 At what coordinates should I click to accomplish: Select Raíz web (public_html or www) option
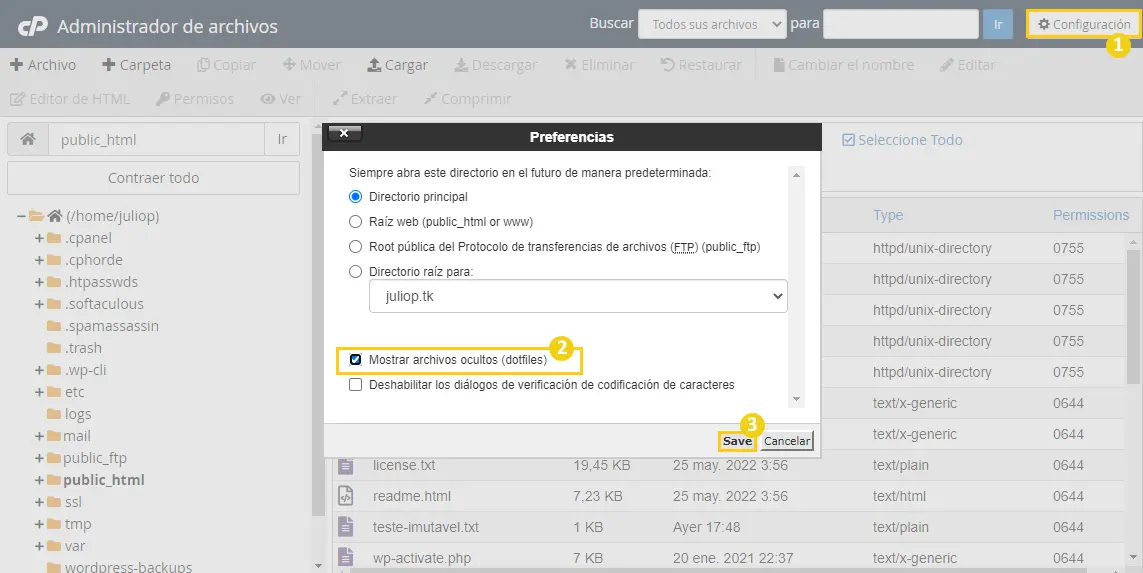[x=356, y=222]
